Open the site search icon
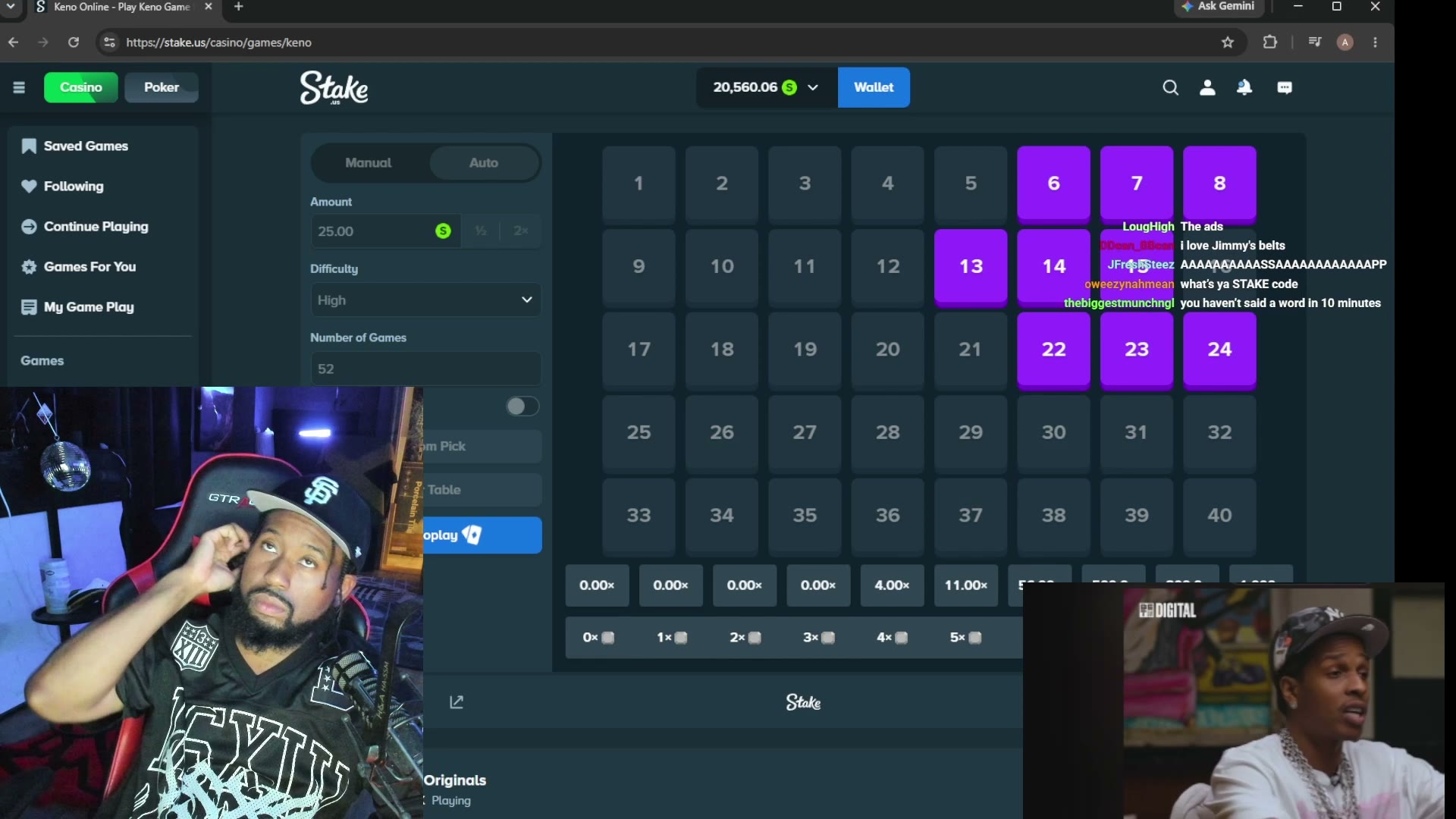The width and height of the screenshot is (1456, 819). [x=1170, y=88]
